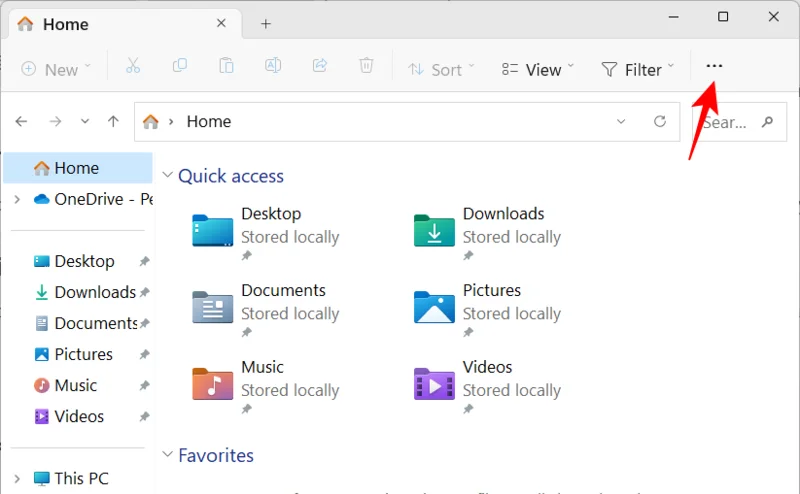Select This PC in the navigation pane
This screenshot has height=494, width=800.
coord(71,479)
